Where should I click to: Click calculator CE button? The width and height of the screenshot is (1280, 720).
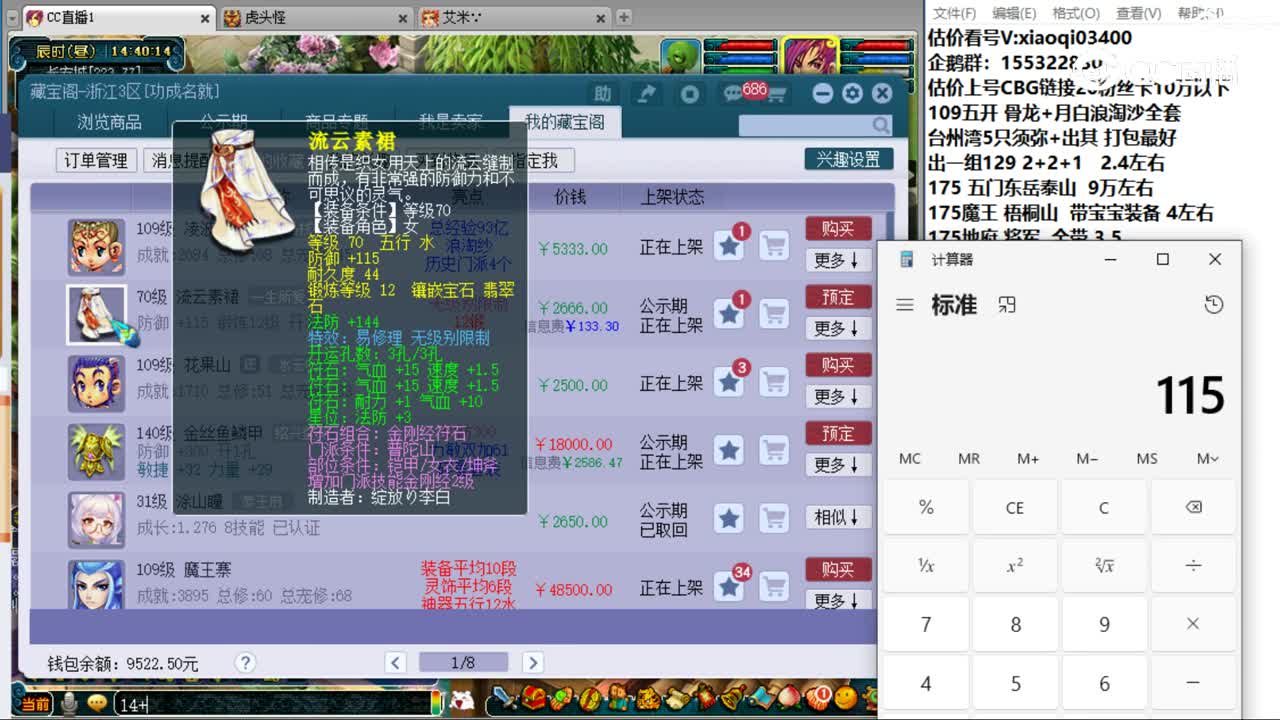coord(1014,507)
